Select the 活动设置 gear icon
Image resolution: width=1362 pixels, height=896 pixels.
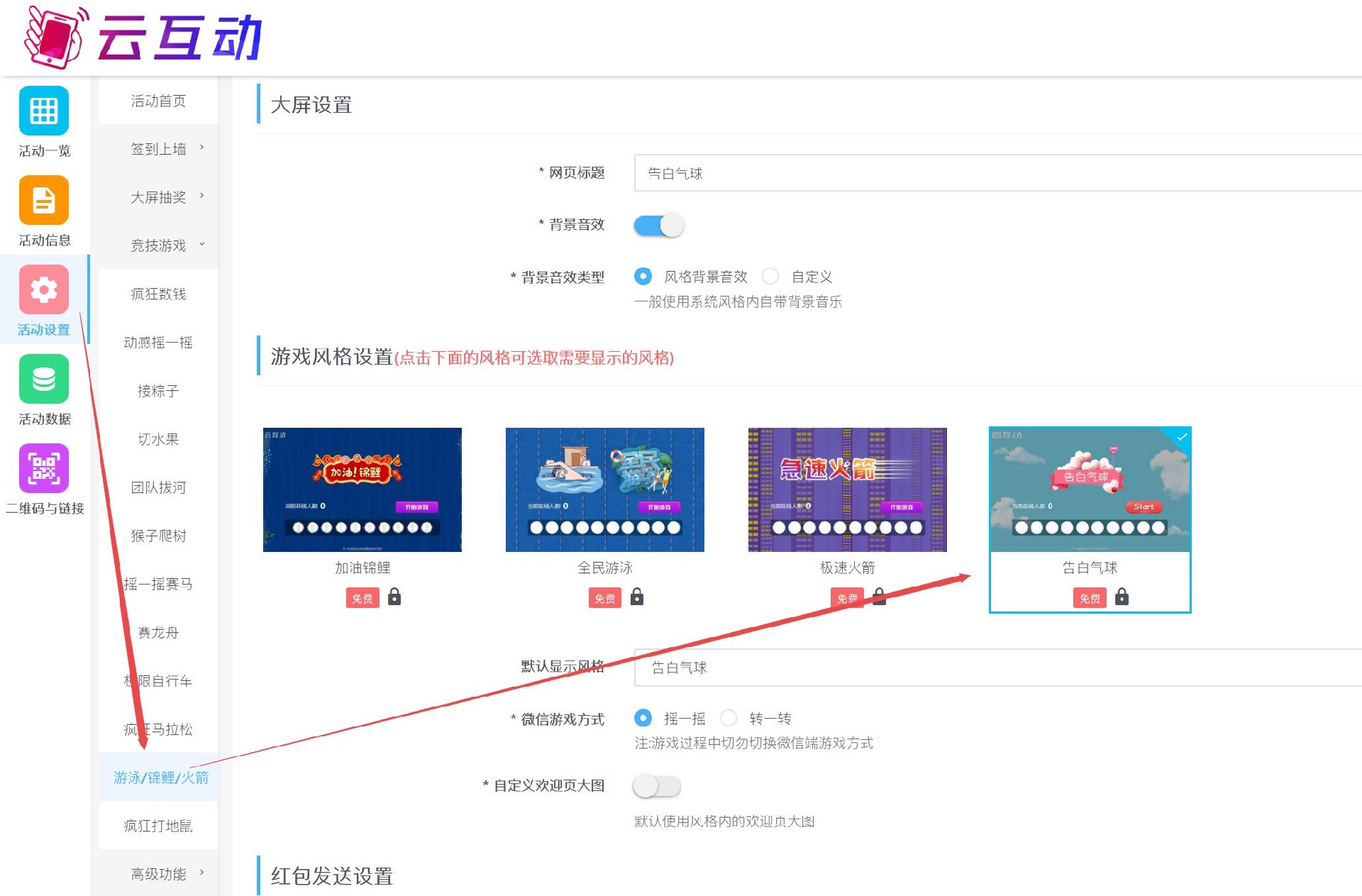point(44,289)
